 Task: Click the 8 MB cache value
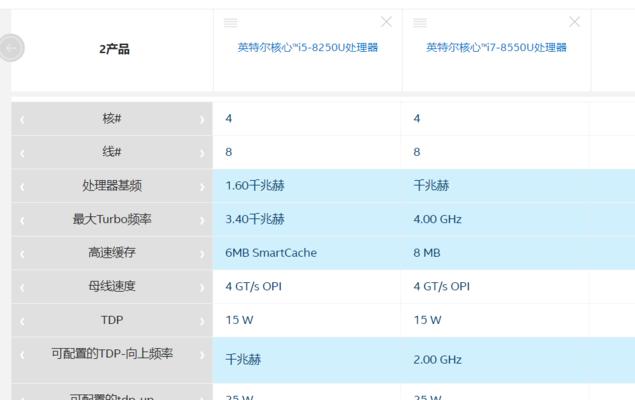(x=427, y=253)
